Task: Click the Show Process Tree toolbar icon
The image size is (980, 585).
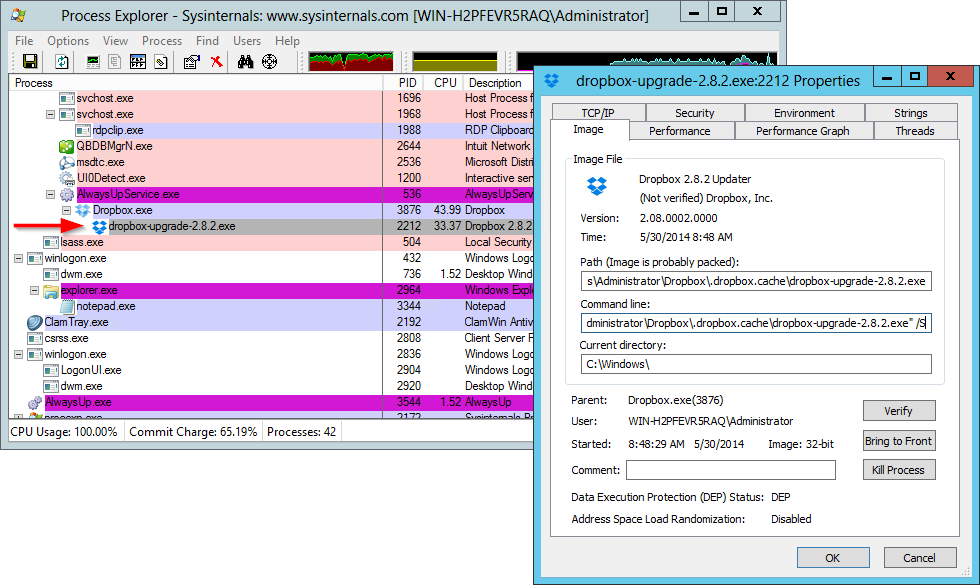Action: [114, 61]
